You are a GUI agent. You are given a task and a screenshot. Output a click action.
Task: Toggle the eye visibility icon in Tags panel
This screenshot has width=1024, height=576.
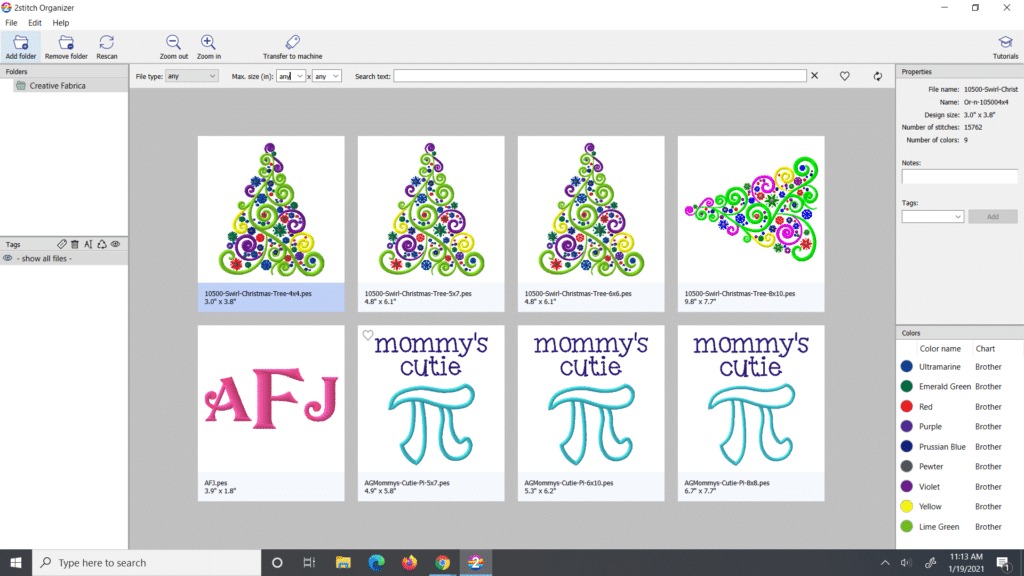pos(114,243)
